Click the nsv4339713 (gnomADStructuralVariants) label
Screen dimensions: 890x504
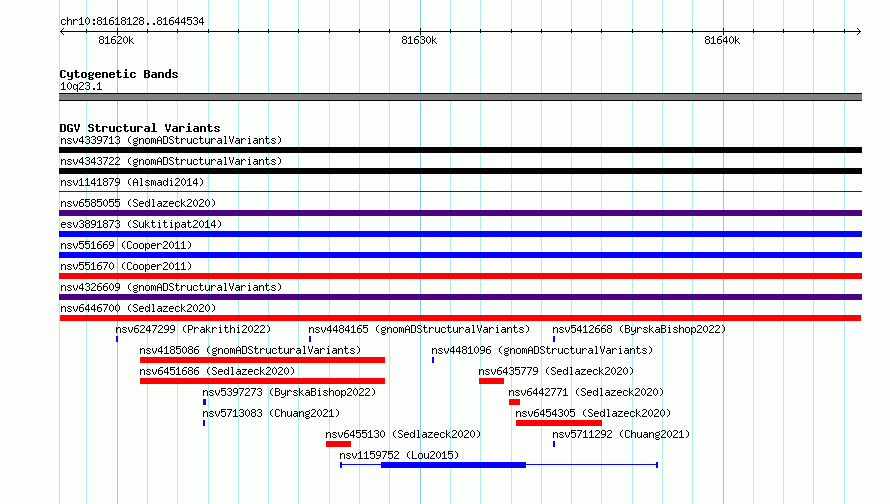[x=171, y=140]
